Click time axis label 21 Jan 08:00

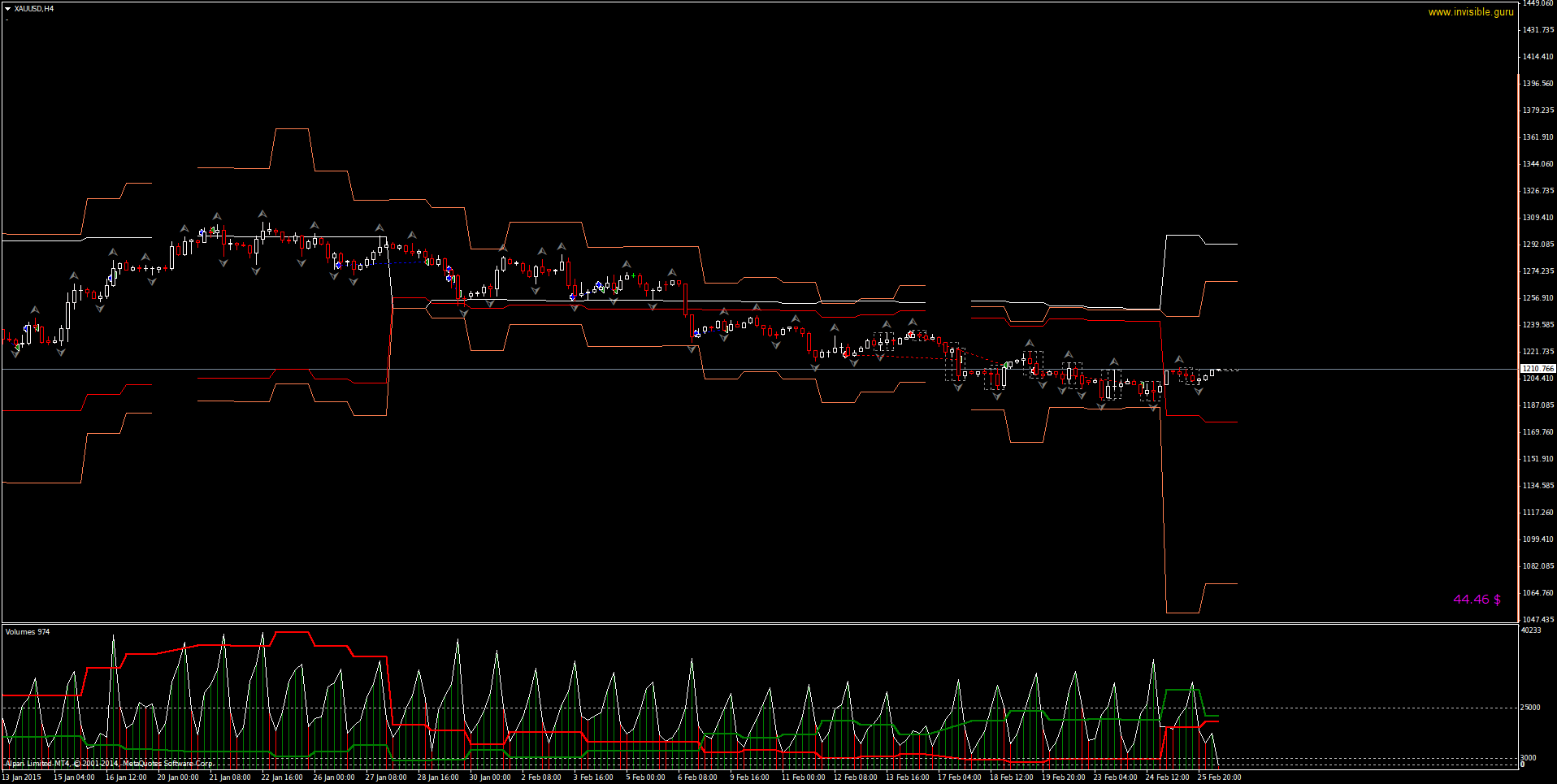[x=230, y=778]
